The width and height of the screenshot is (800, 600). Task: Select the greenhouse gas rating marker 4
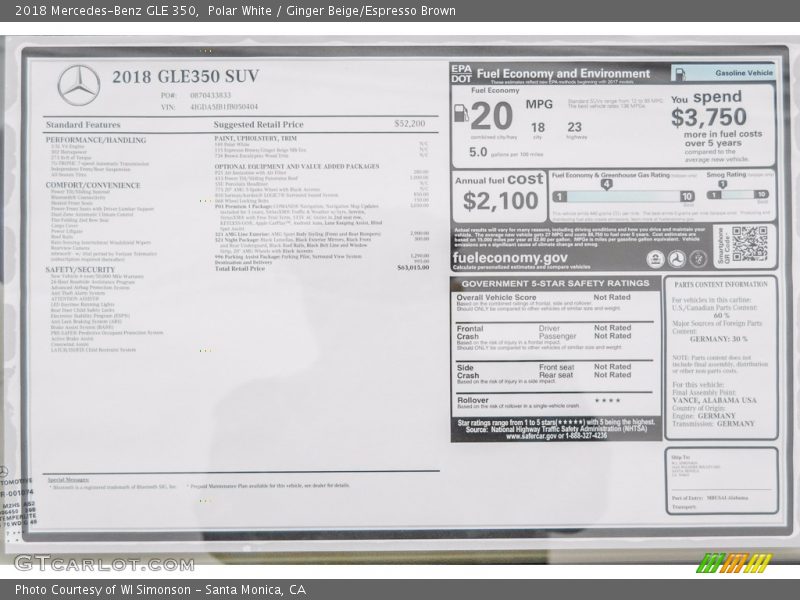tap(606, 185)
